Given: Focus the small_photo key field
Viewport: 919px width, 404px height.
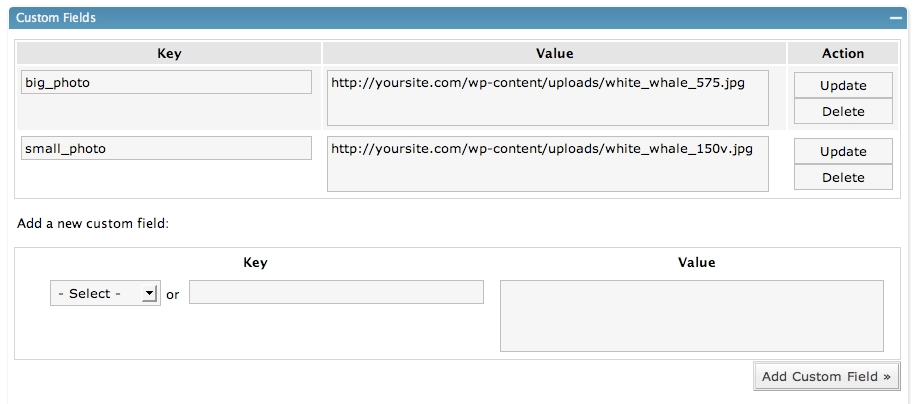Looking at the screenshot, I should [x=166, y=148].
